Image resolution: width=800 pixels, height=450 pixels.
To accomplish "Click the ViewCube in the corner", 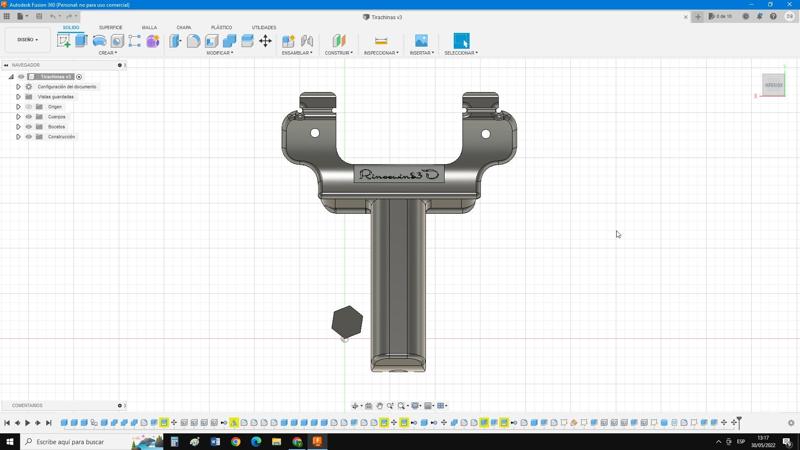I will coord(773,85).
